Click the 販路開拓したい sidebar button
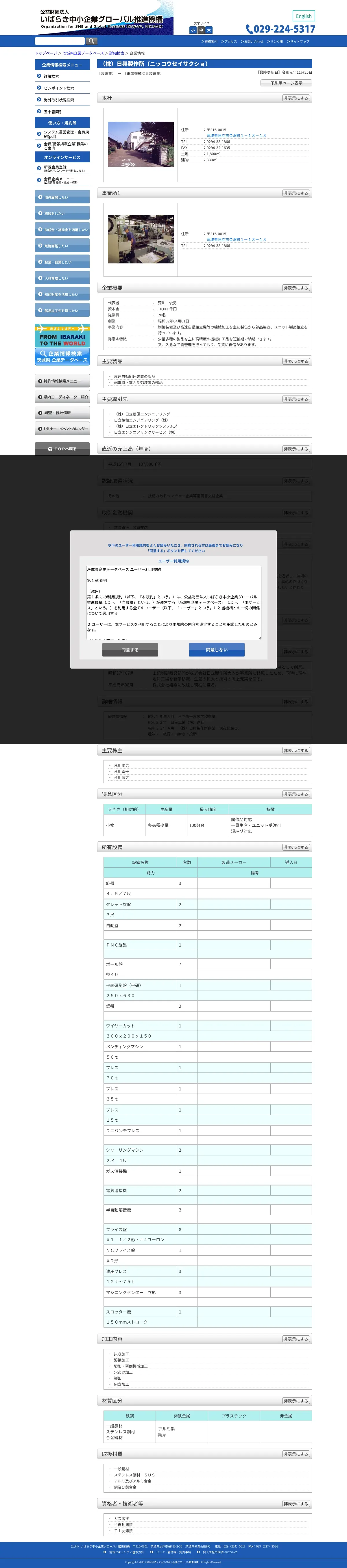The image size is (347, 1568). (x=62, y=246)
